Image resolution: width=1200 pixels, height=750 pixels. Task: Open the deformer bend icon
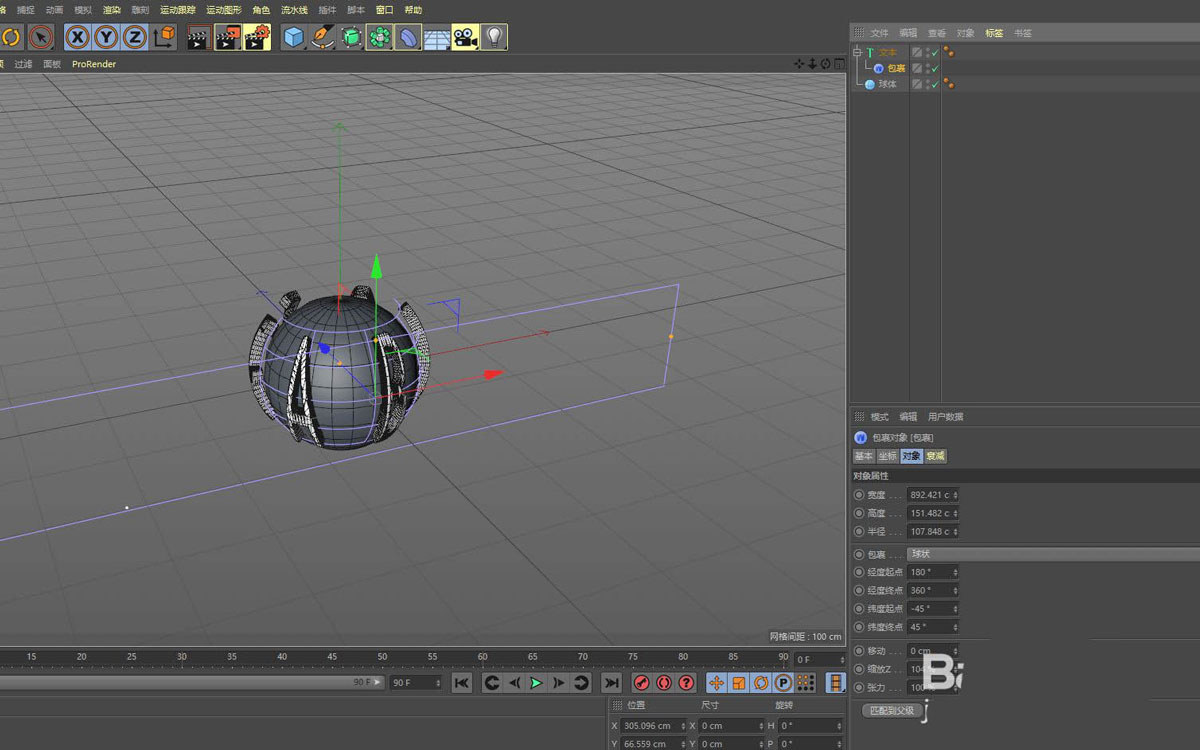point(408,38)
